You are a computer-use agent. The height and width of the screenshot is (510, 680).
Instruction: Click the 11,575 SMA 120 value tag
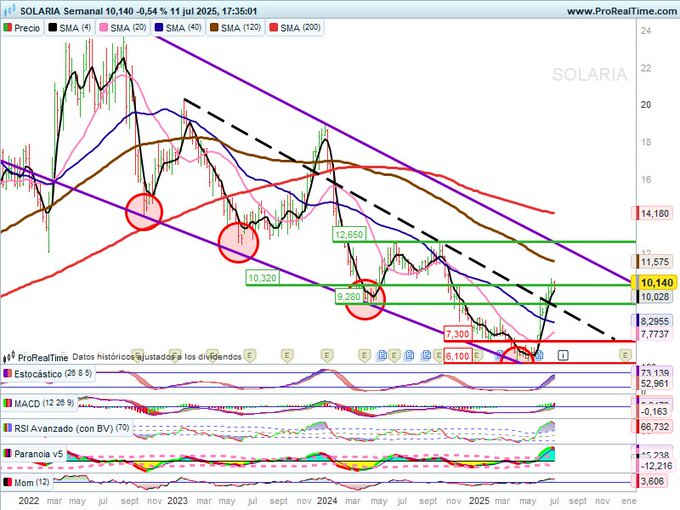(x=655, y=262)
